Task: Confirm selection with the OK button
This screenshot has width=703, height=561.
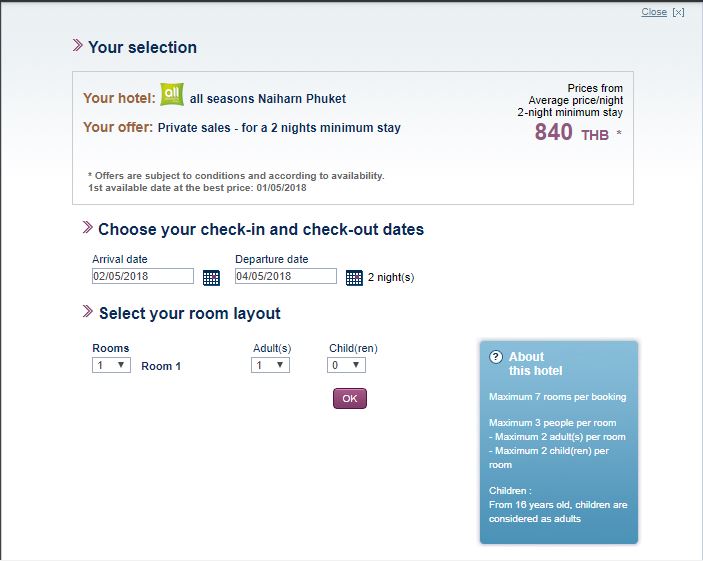Action: click(x=350, y=398)
